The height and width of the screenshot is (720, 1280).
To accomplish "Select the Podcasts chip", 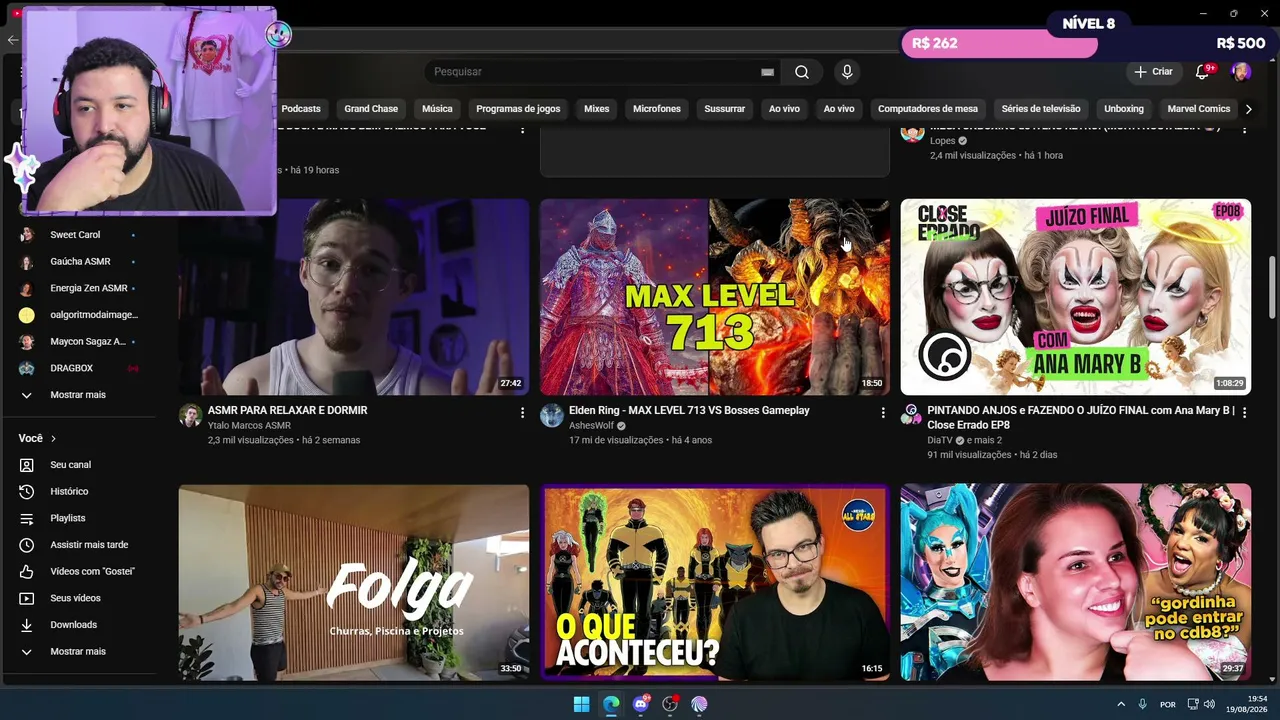I will click(301, 109).
